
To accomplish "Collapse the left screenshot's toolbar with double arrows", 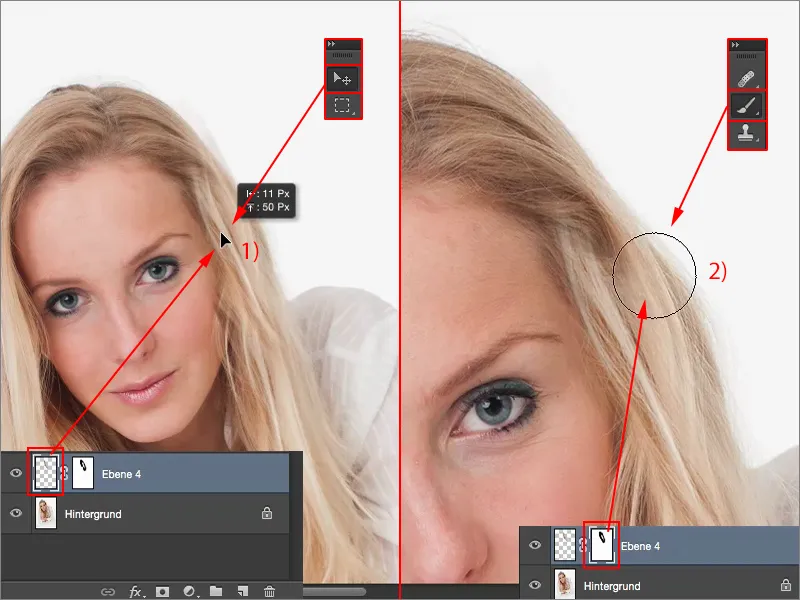I will tap(332, 44).
